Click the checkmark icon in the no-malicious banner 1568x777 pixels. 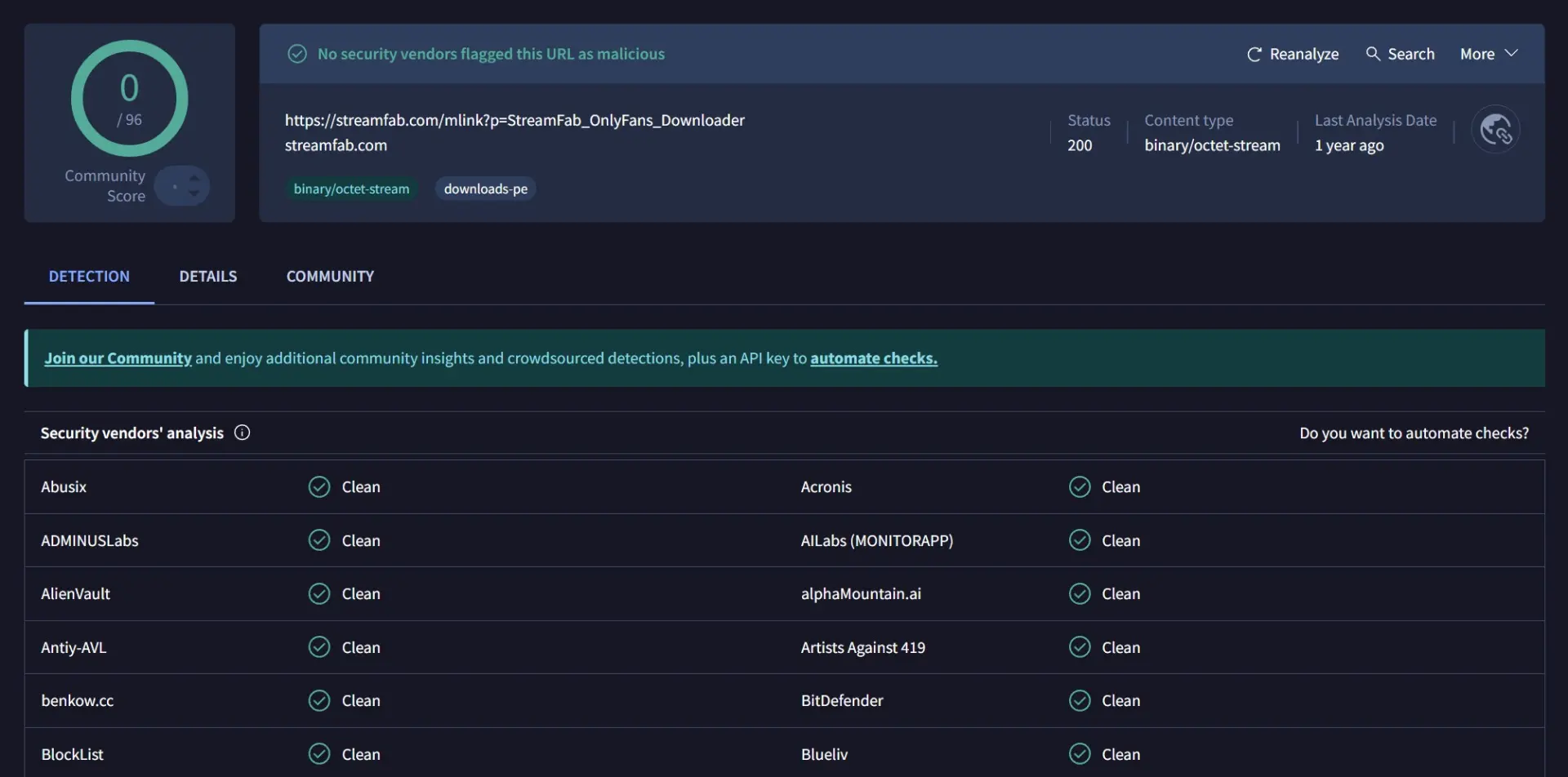[297, 54]
